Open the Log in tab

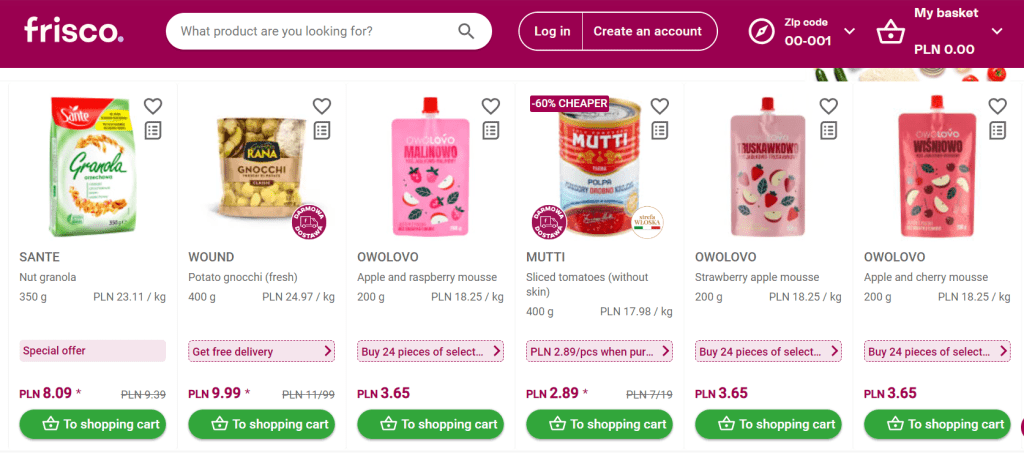coord(552,31)
